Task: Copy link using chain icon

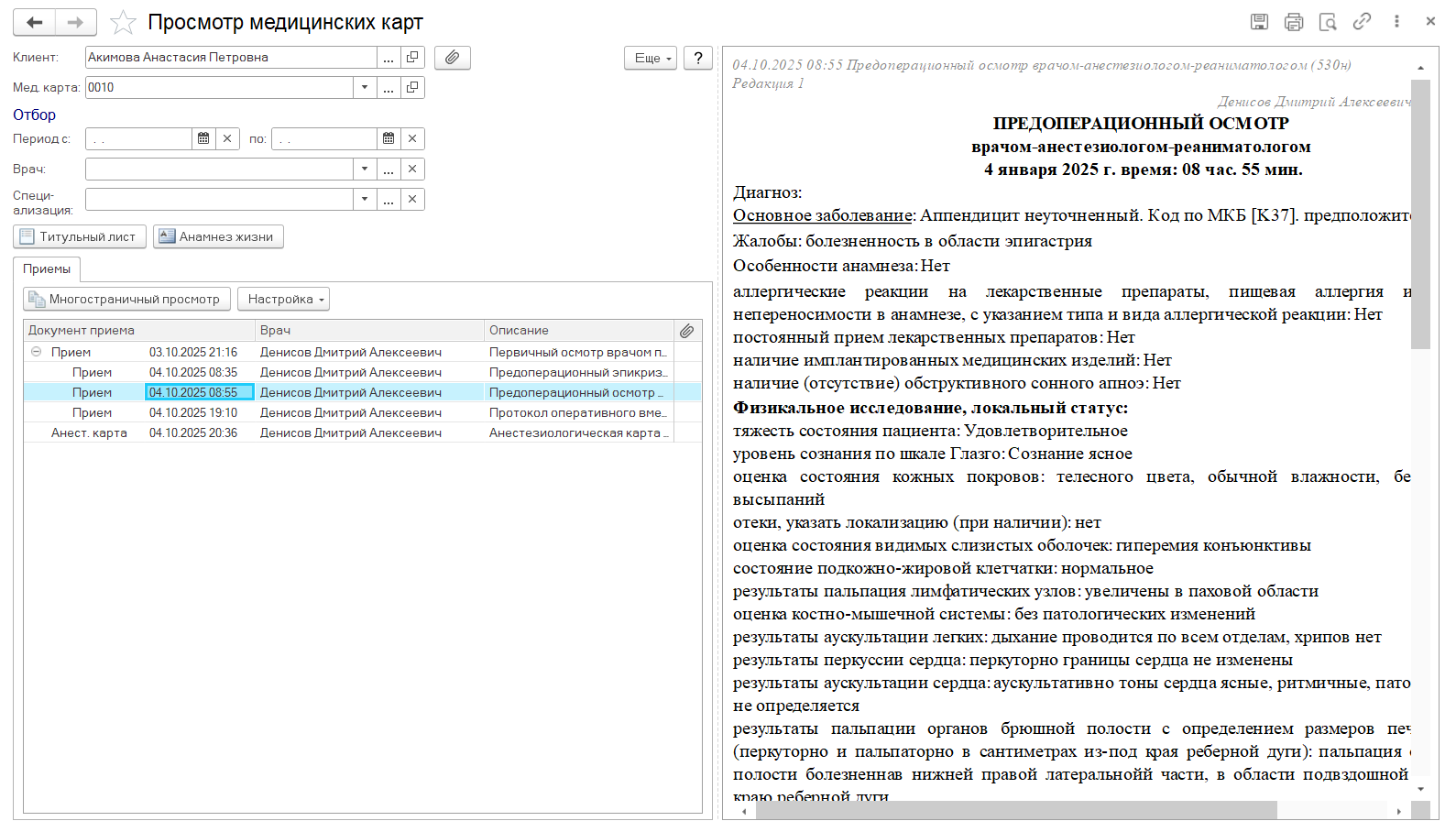Action: click(x=1362, y=21)
